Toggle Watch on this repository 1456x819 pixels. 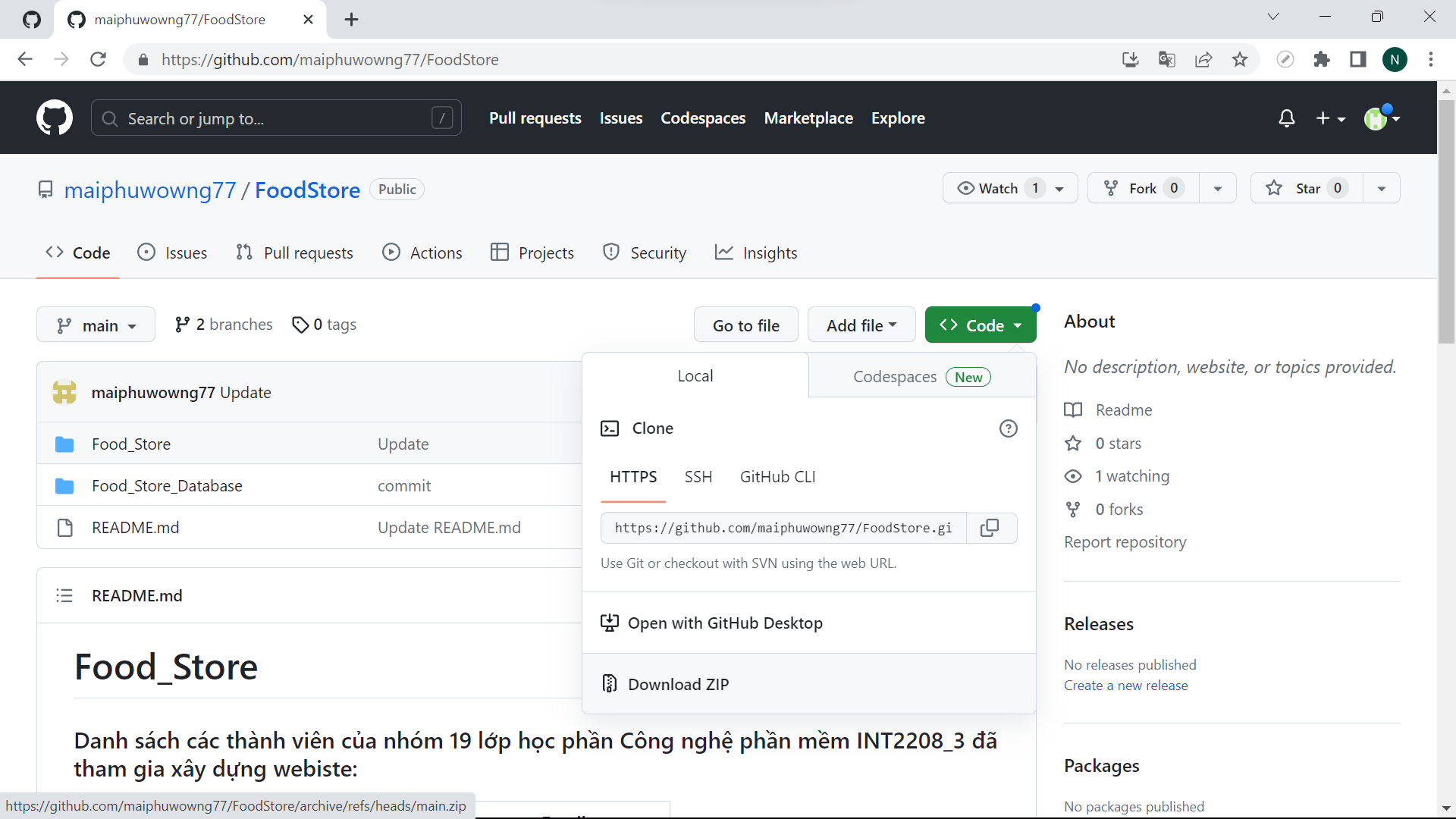pos(988,188)
